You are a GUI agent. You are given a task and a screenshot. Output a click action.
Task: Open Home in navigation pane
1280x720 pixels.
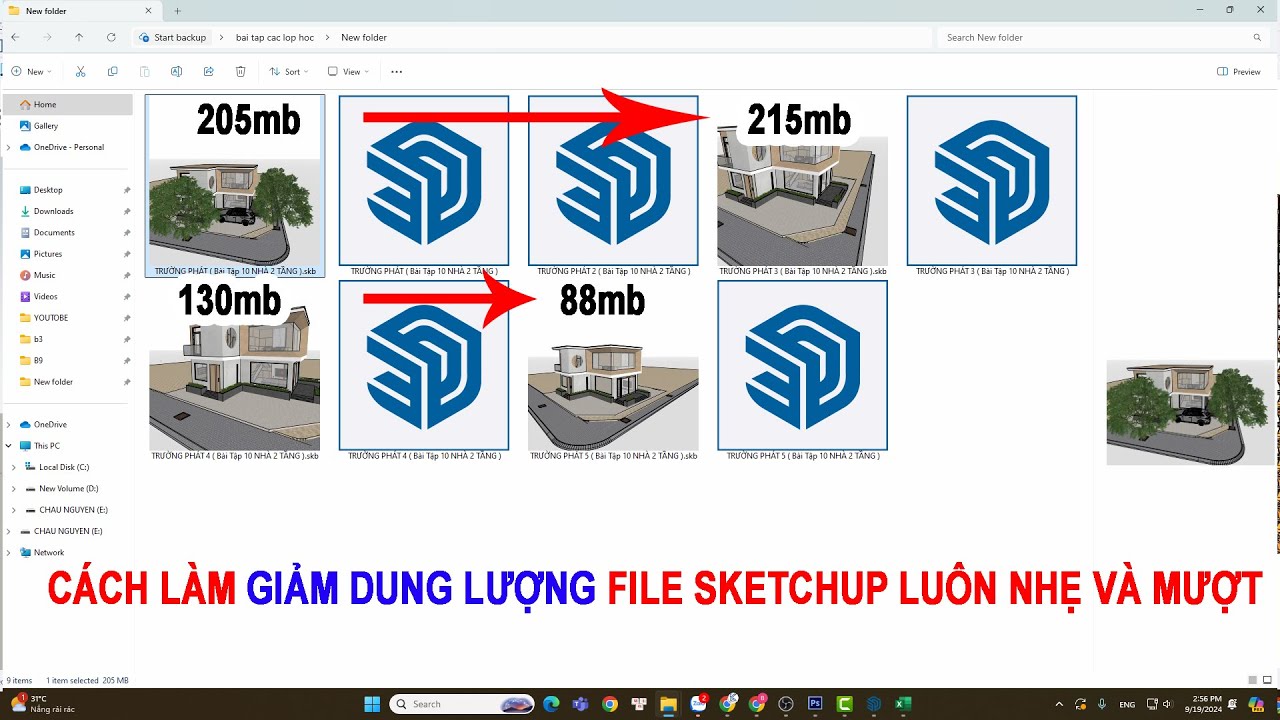[67, 104]
